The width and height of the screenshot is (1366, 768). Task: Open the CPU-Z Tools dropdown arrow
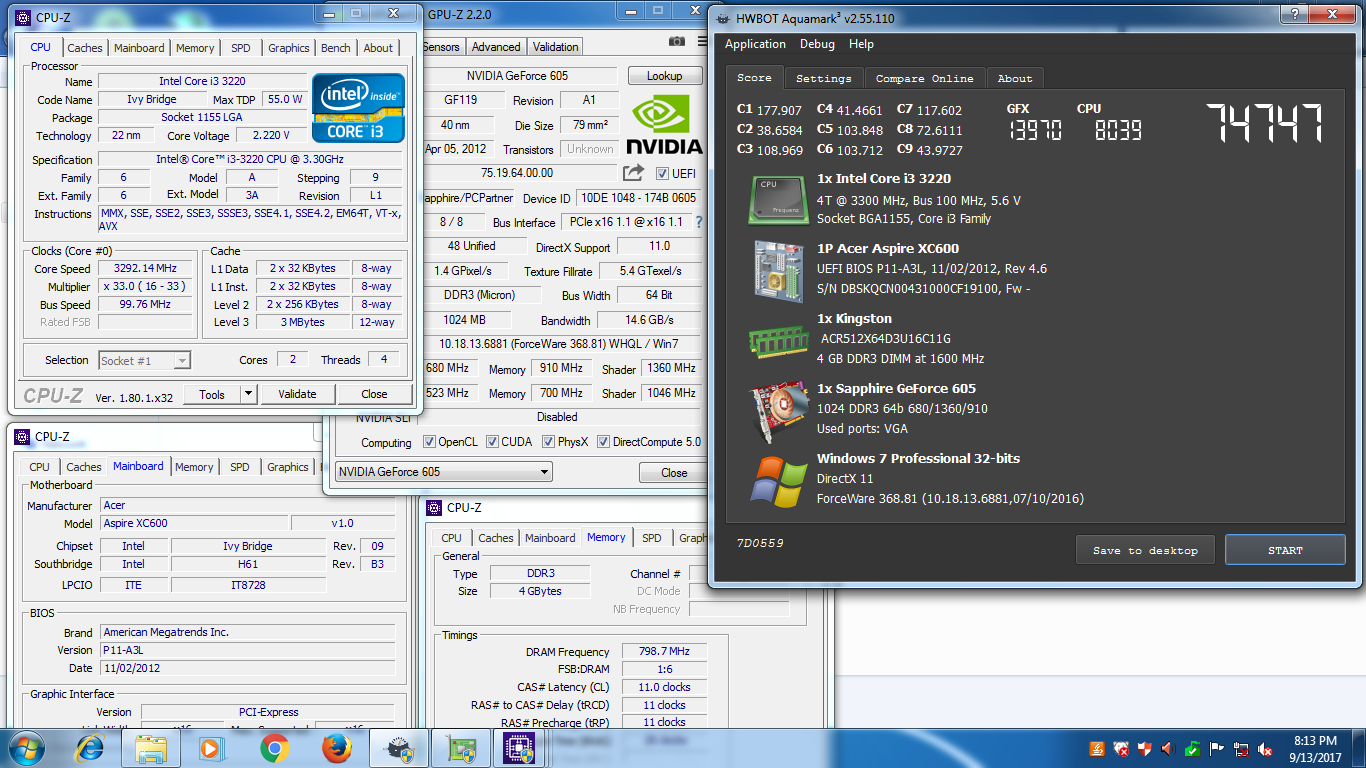pyautogui.click(x=248, y=394)
